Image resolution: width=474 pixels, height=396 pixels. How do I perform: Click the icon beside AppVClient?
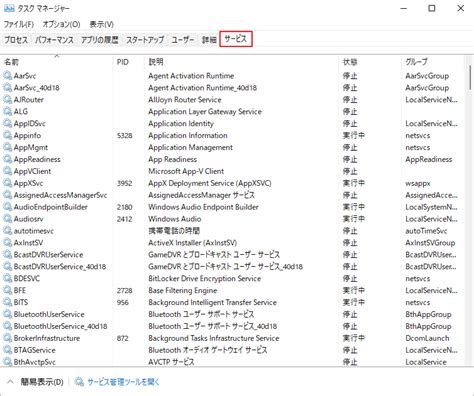click(x=8, y=171)
